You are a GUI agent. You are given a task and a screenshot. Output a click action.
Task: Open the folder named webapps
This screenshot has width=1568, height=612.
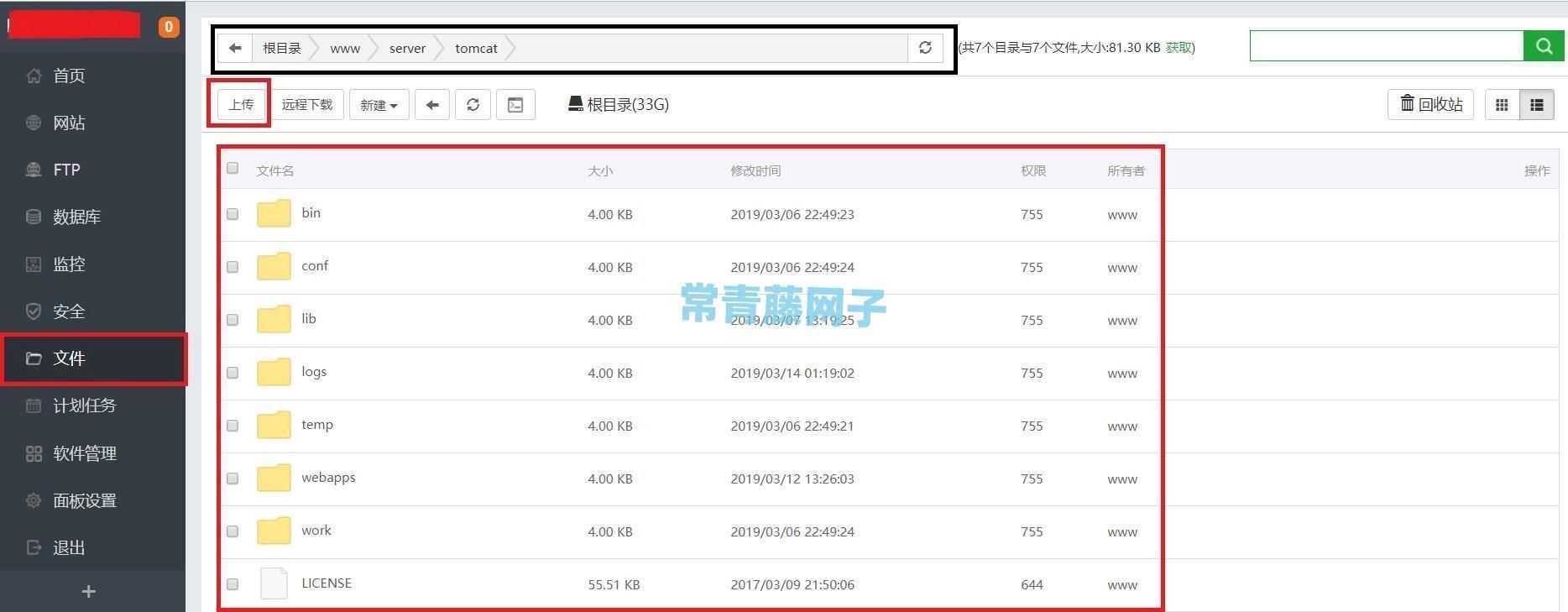328,477
